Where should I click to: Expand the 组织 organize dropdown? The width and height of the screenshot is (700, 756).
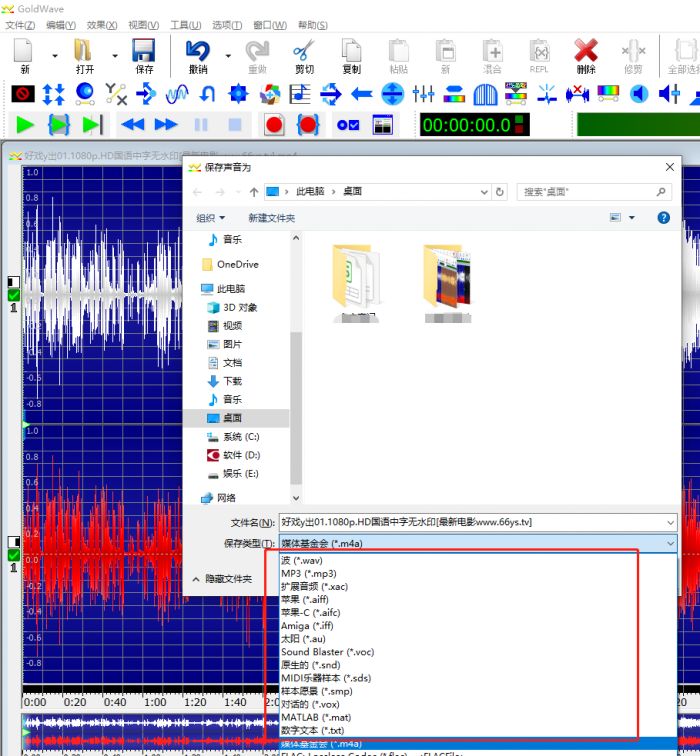[x=210, y=218]
